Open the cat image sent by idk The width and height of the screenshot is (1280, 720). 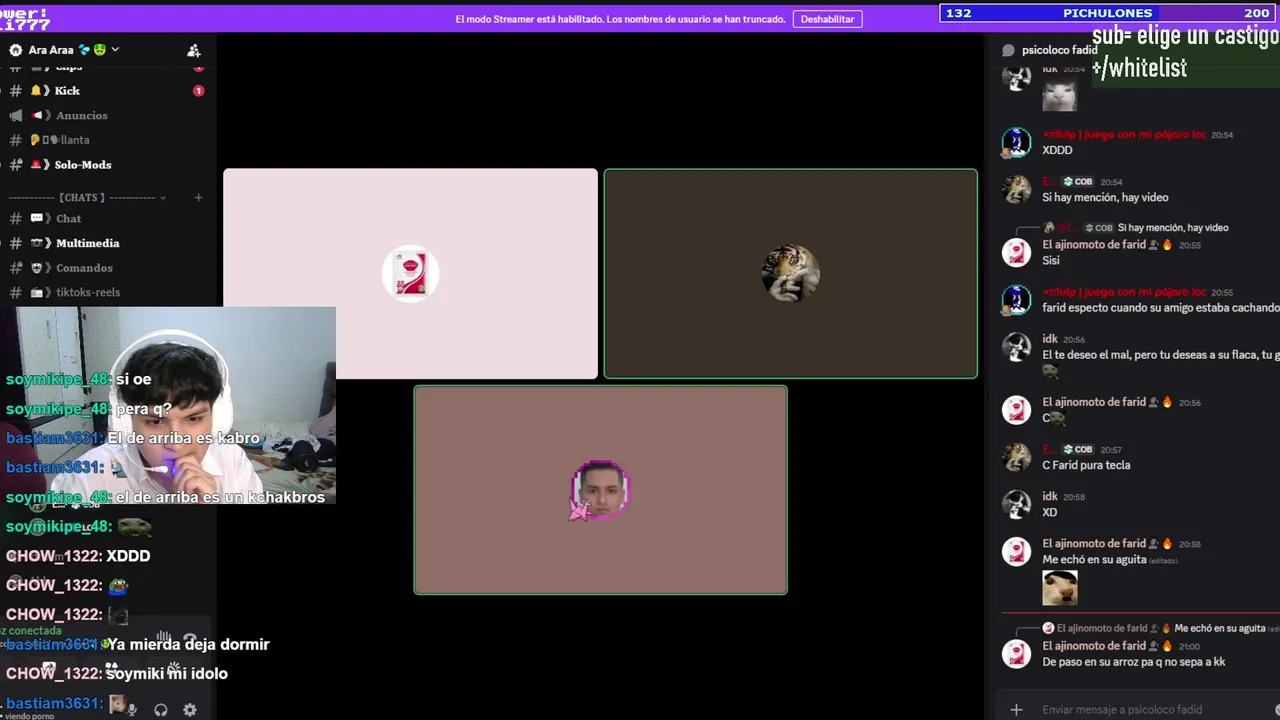tap(1059, 96)
